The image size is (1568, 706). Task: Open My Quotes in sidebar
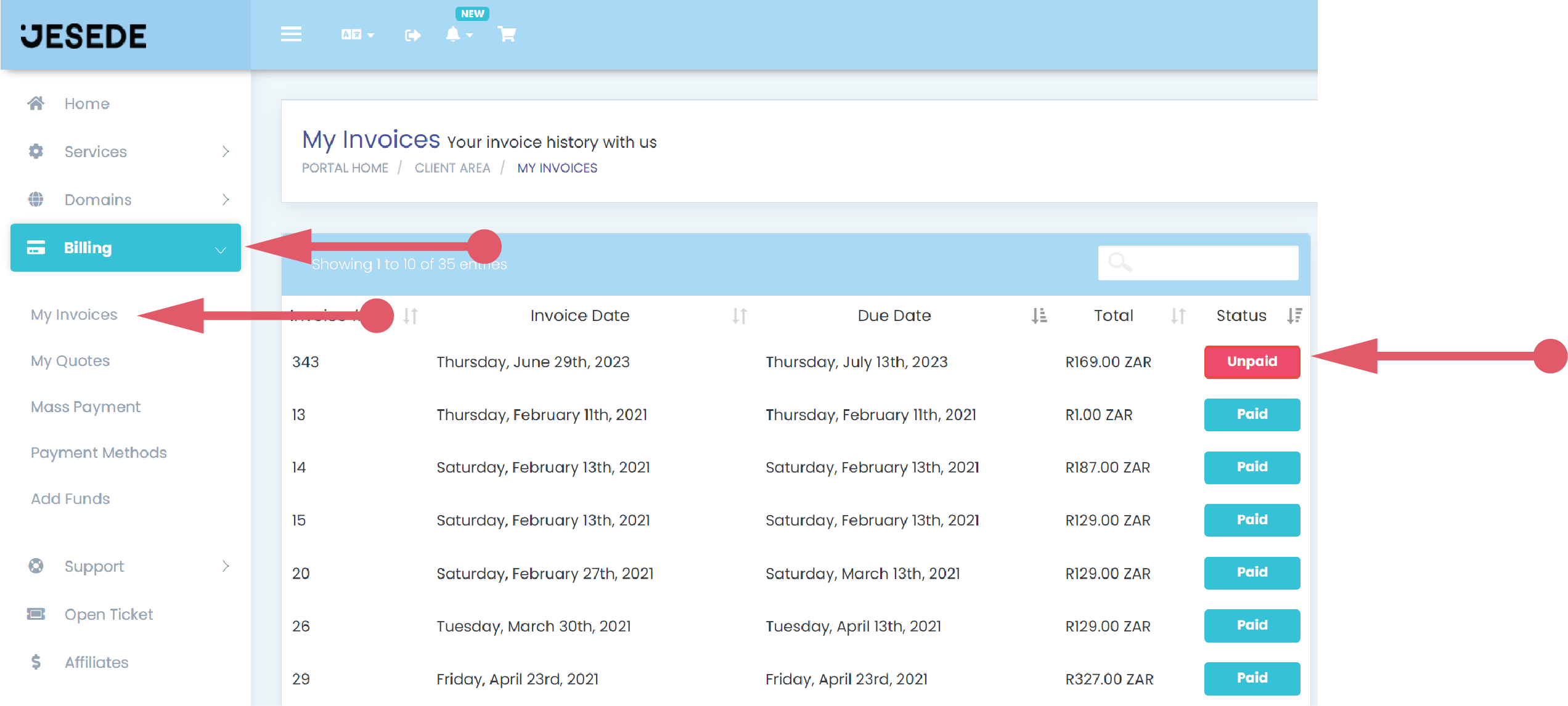[70, 361]
